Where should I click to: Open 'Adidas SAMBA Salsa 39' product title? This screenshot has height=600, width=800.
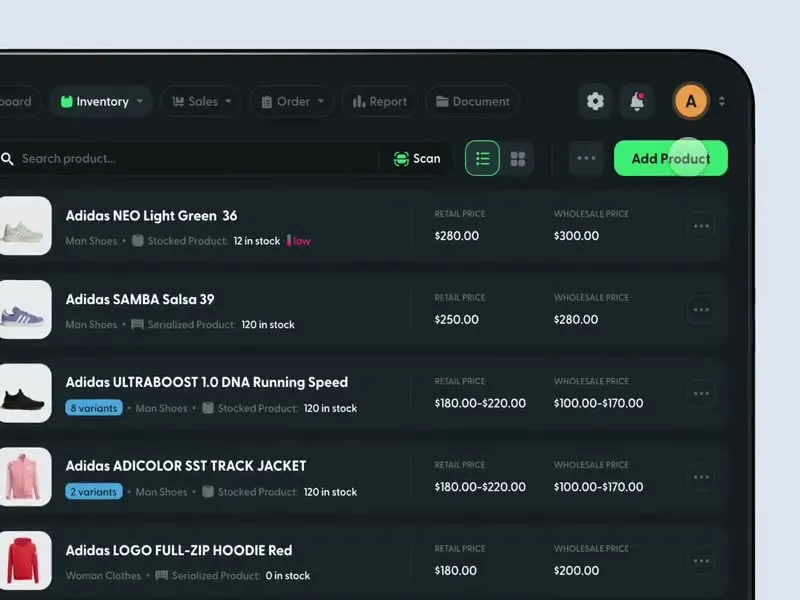pyautogui.click(x=140, y=299)
